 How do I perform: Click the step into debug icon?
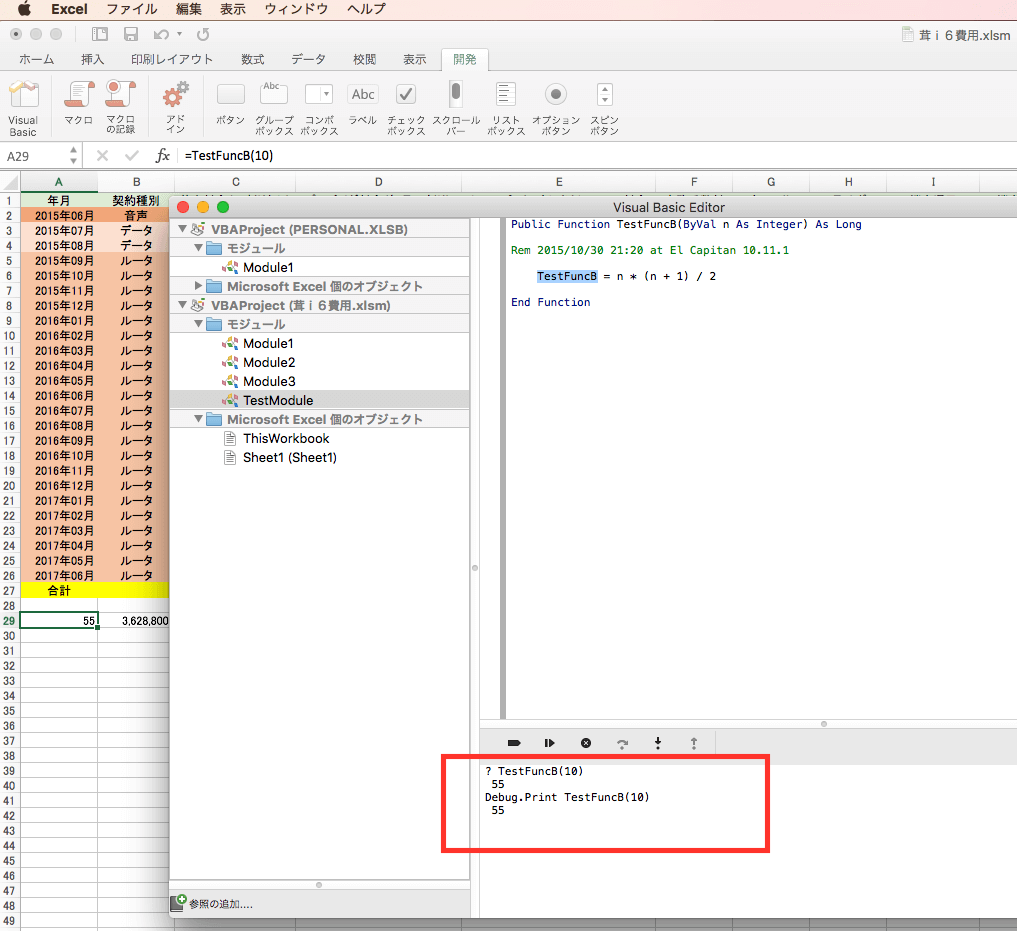click(x=658, y=743)
